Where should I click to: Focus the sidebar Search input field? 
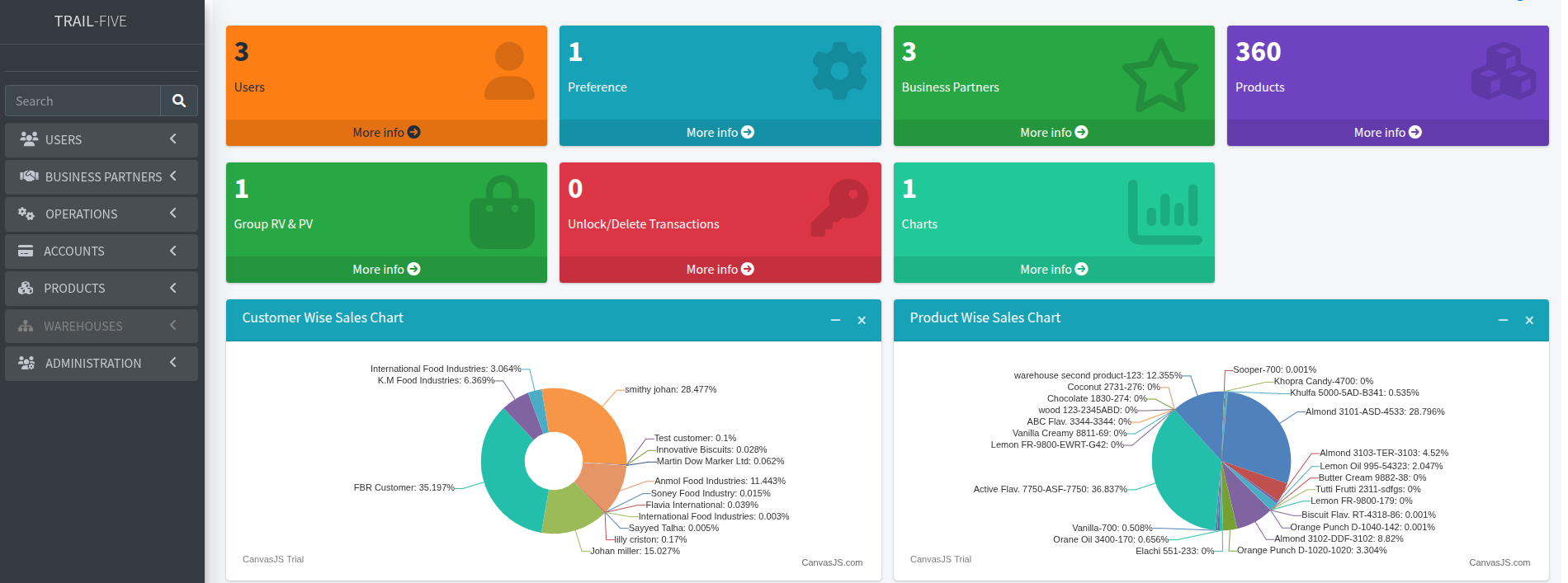click(83, 101)
